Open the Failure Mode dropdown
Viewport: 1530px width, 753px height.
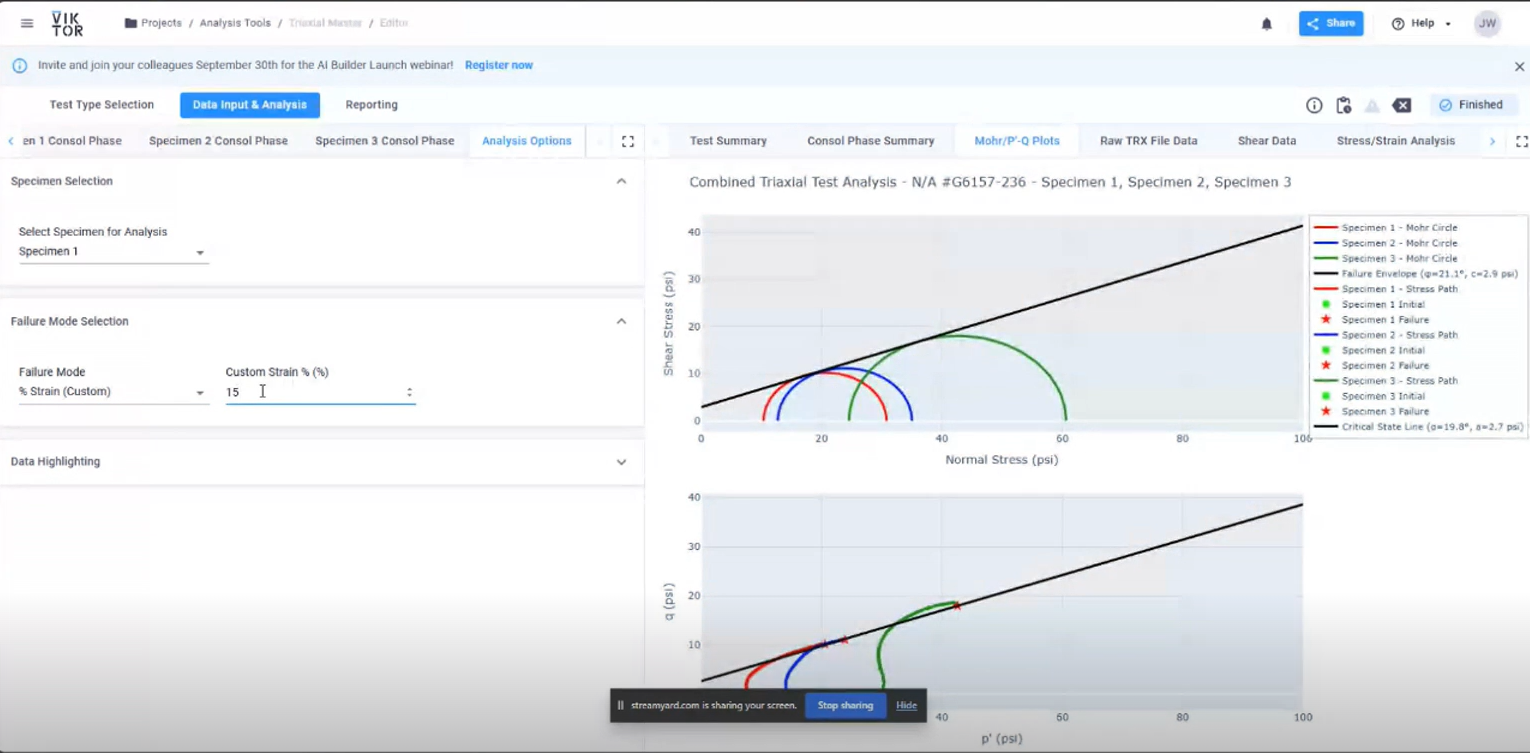pyautogui.click(x=112, y=392)
